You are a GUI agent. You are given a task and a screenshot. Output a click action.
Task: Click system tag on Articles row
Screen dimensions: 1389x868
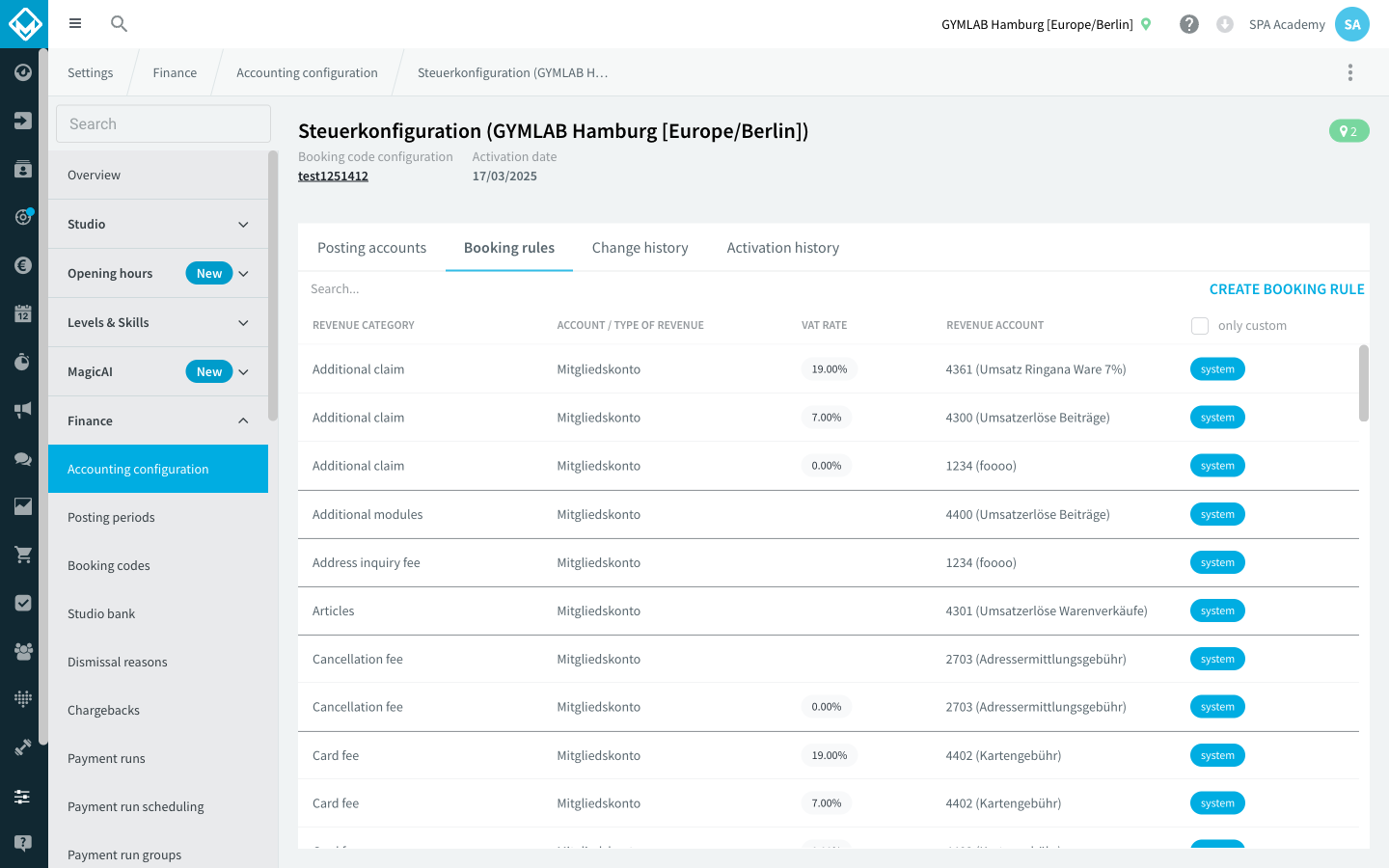[x=1217, y=610]
